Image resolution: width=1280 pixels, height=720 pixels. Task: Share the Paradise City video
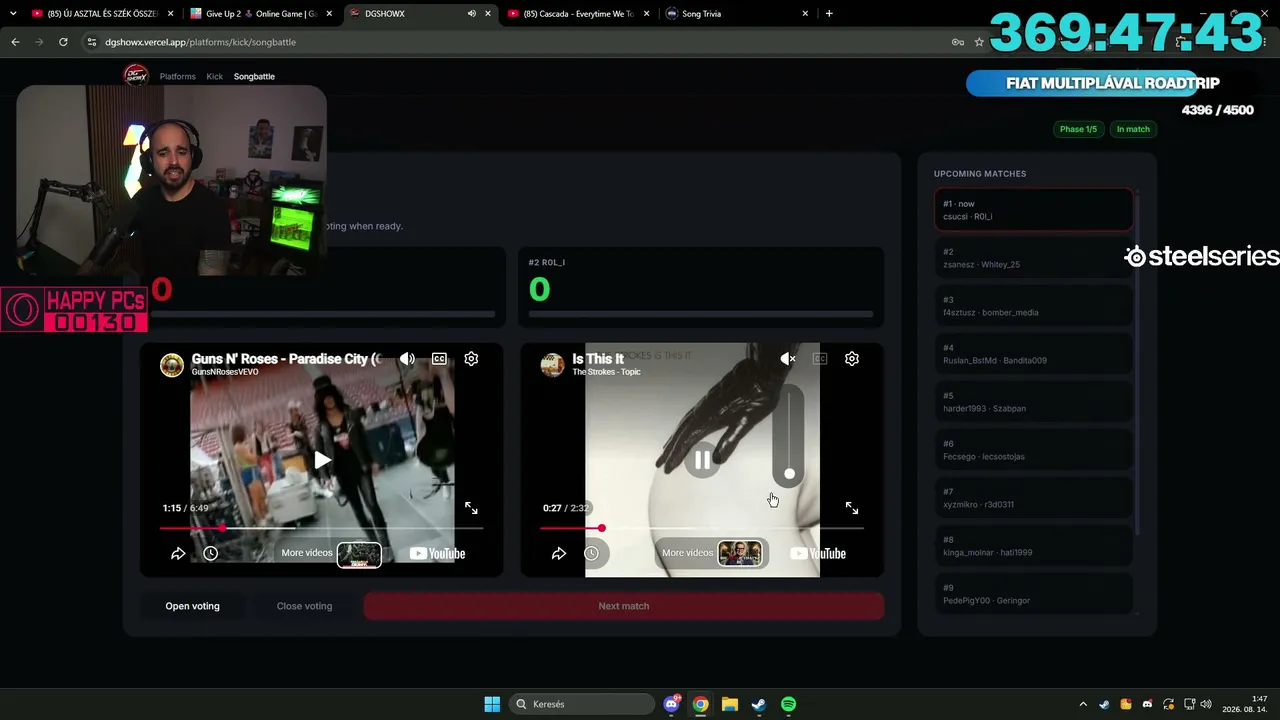tap(178, 553)
